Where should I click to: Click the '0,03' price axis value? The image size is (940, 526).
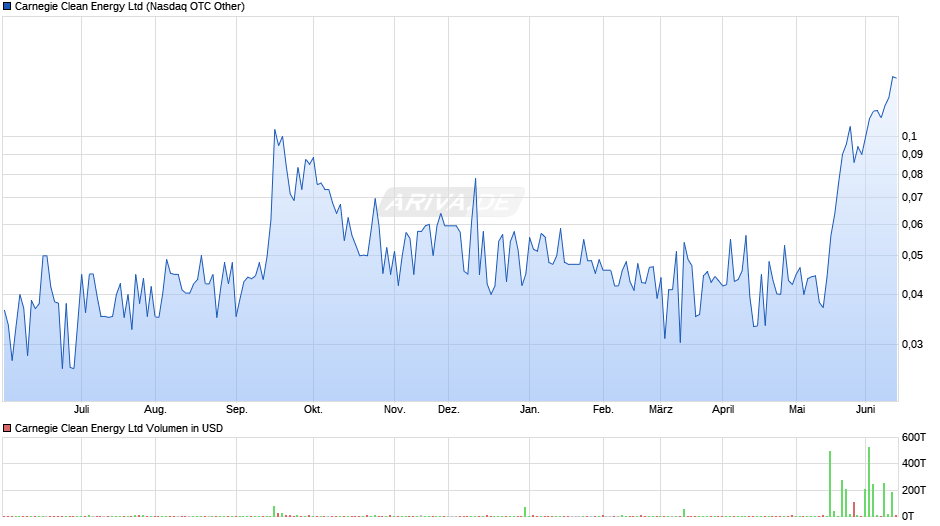(x=912, y=344)
